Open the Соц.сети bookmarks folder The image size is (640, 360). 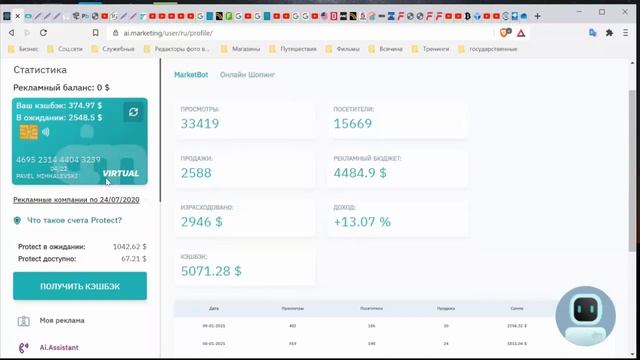(x=65, y=49)
